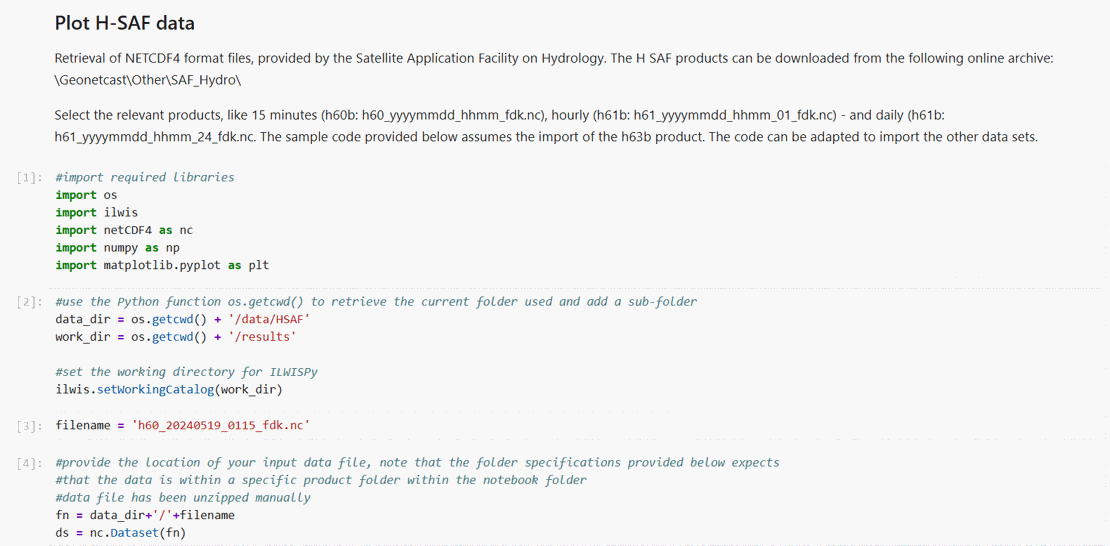Click the "Plot H-SAF data" heading
This screenshot has height=546, width=1110.
point(125,23)
